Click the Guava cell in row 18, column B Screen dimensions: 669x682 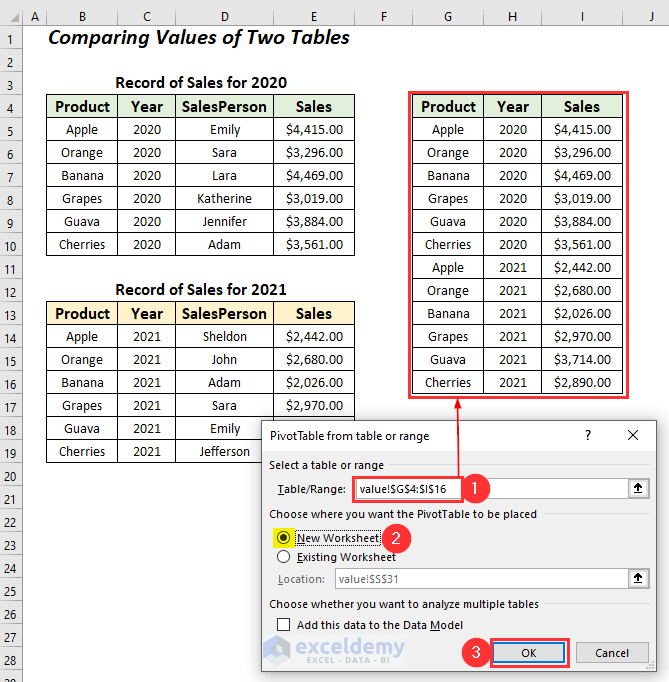pos(82,428)
